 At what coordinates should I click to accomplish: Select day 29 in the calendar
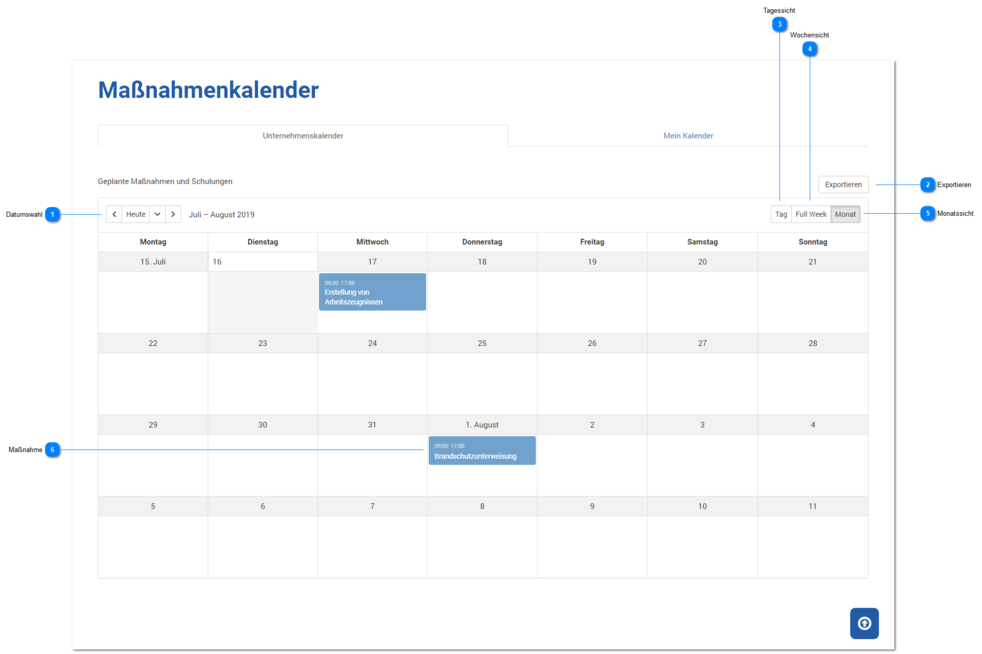click(153, 425)
